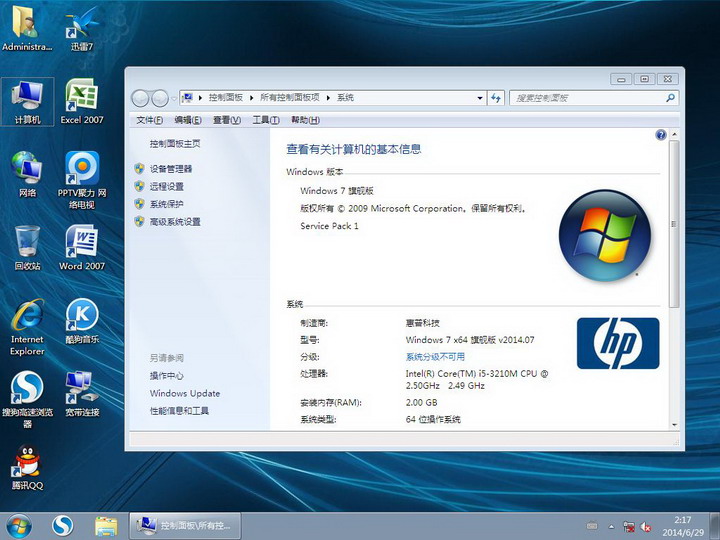This screenshot has height=540, width=720.
Task: Open the 查看(V) menu
Action: tap(227, 120)
